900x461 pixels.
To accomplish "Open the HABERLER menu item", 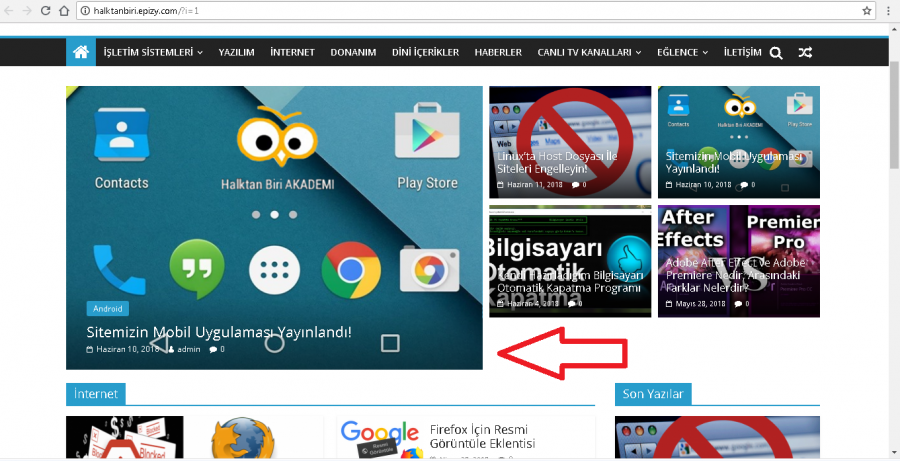I will 498,52.
